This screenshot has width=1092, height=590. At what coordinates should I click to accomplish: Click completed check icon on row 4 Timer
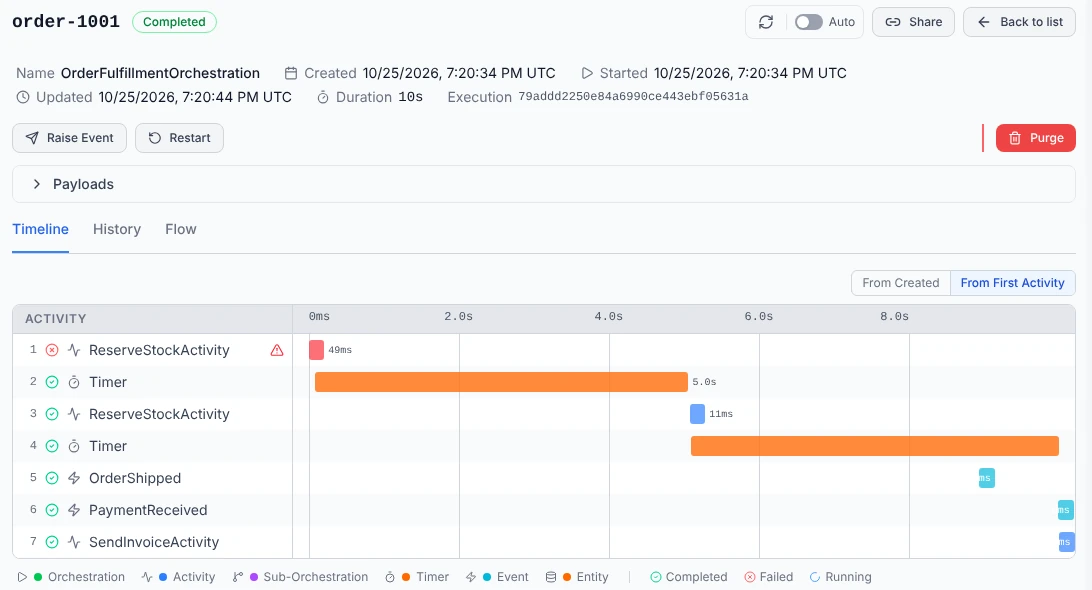(x=52, y=446)
